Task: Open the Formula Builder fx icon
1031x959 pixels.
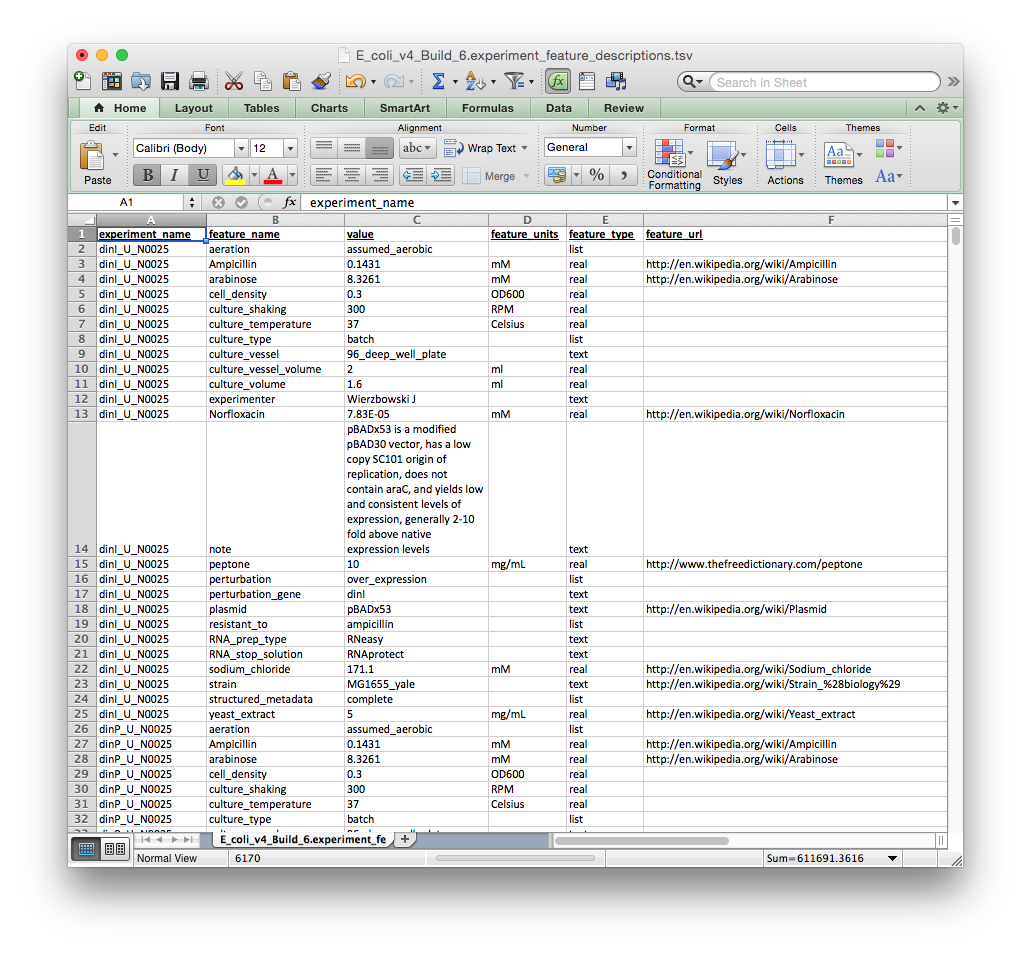Action: [557, 81]
